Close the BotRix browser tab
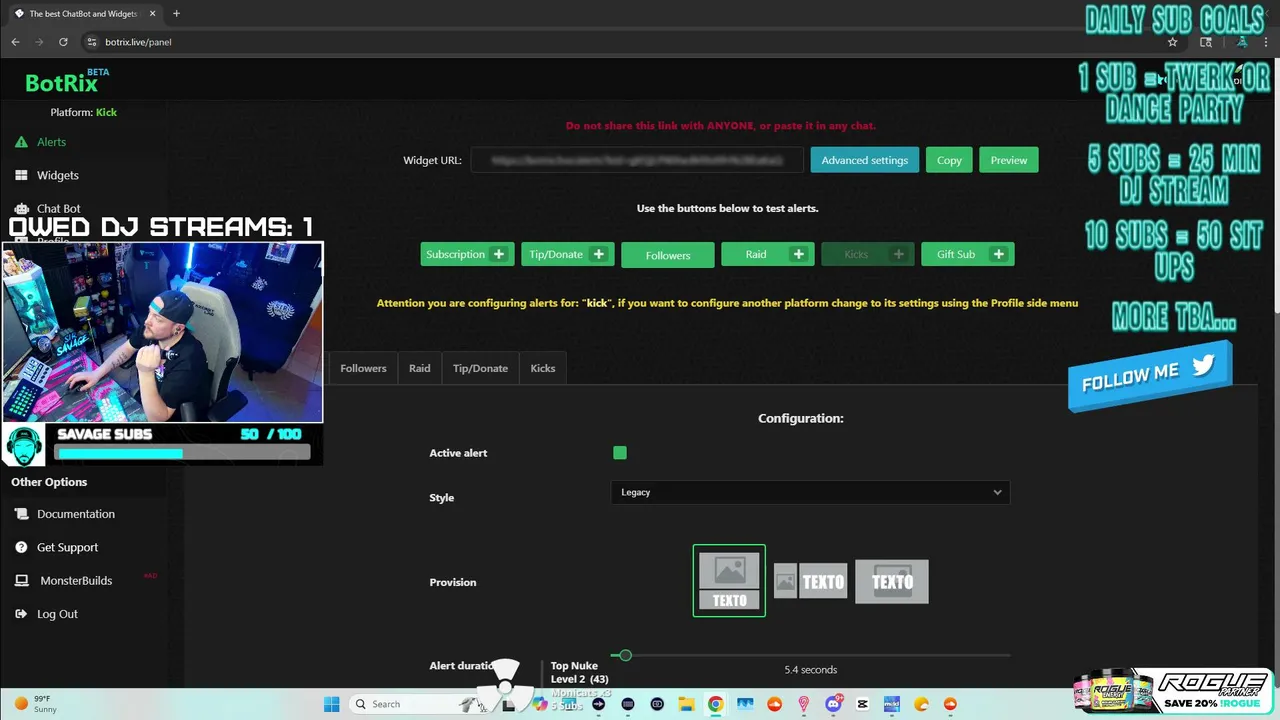This screenshot has height=720, width=1280. 151,14
